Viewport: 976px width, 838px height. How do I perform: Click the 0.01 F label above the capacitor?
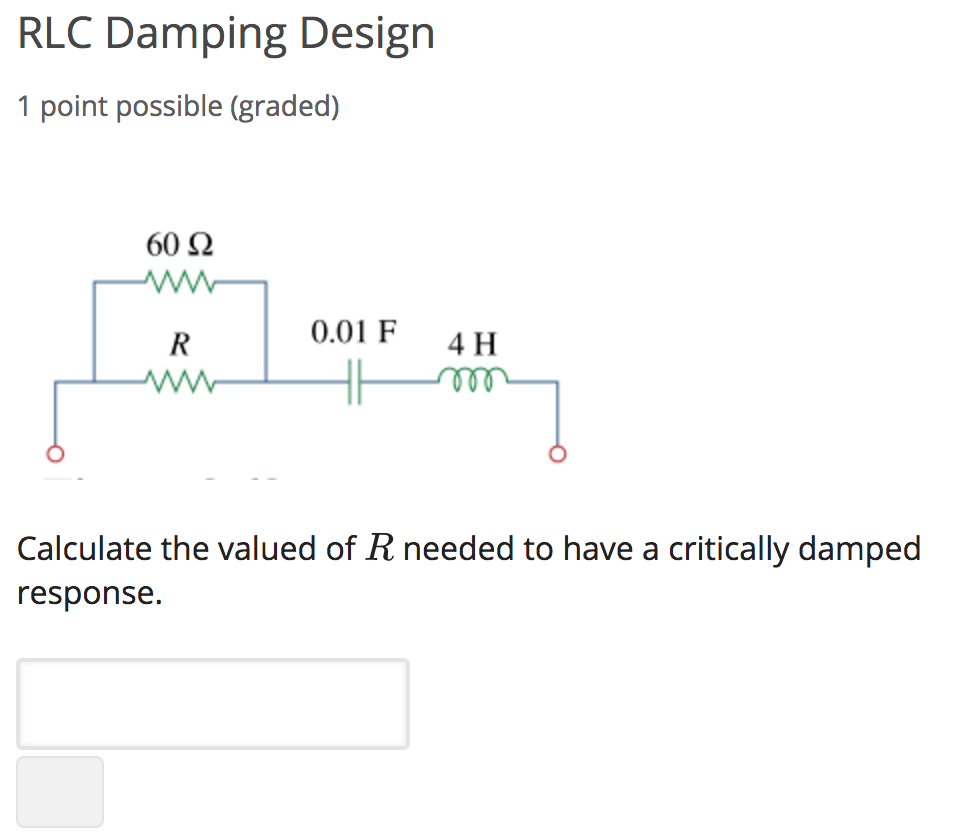pyautogui.click(x=353, y=332)
